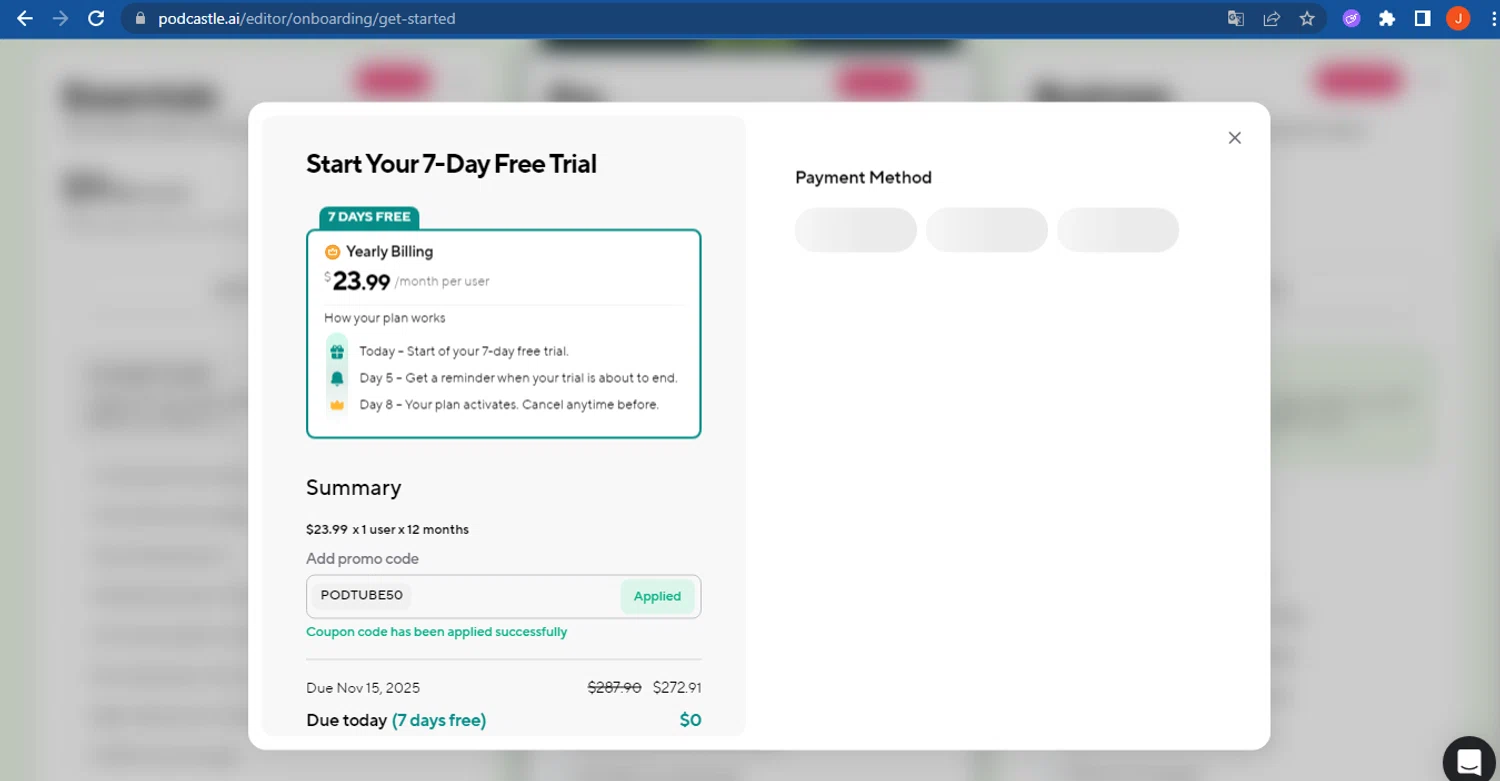Click the struck-through $287.90 price
The width and height of the screenshot is (1500, 781).
[614, 688]
